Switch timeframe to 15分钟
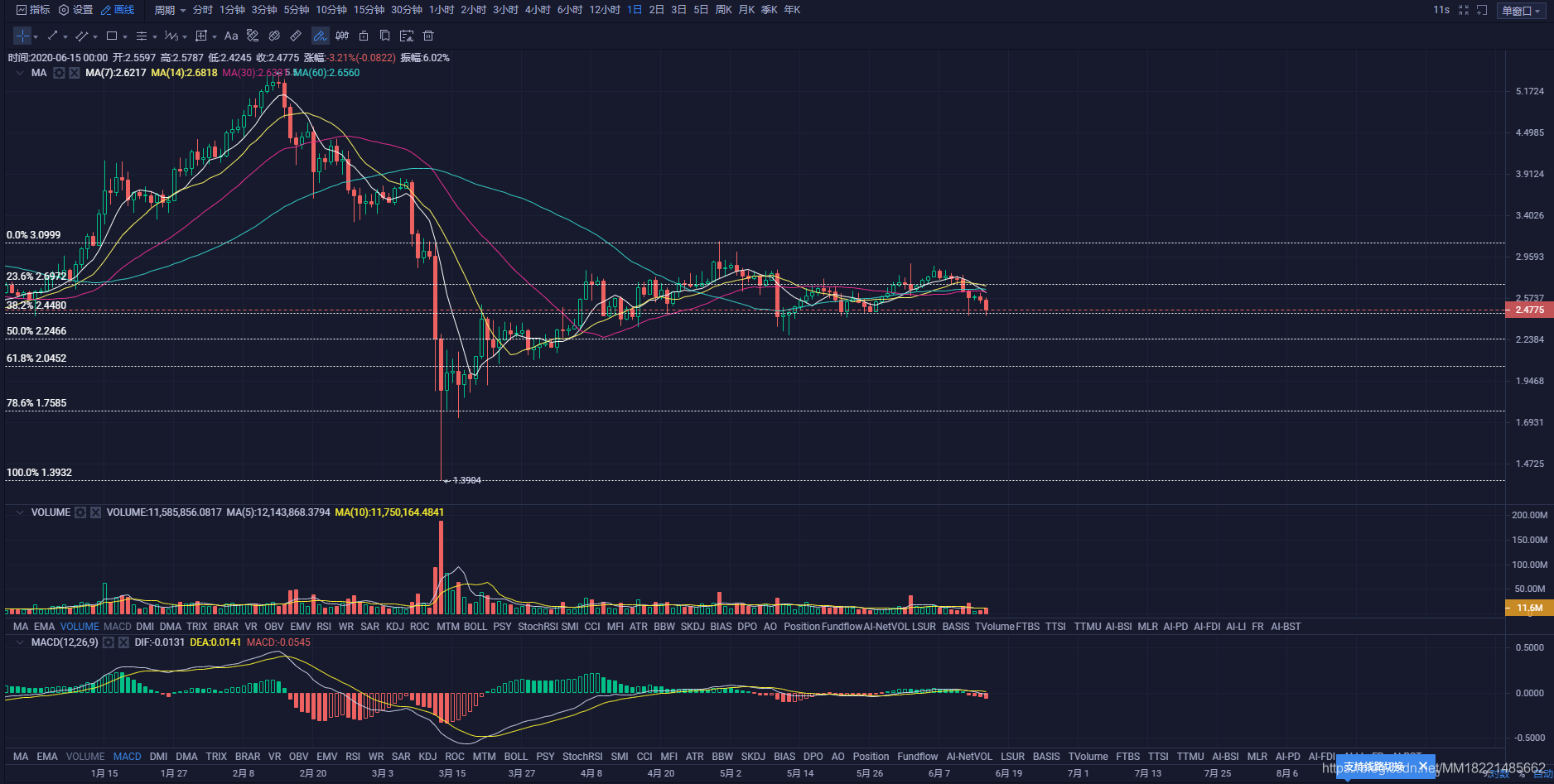 pos(369,10)
